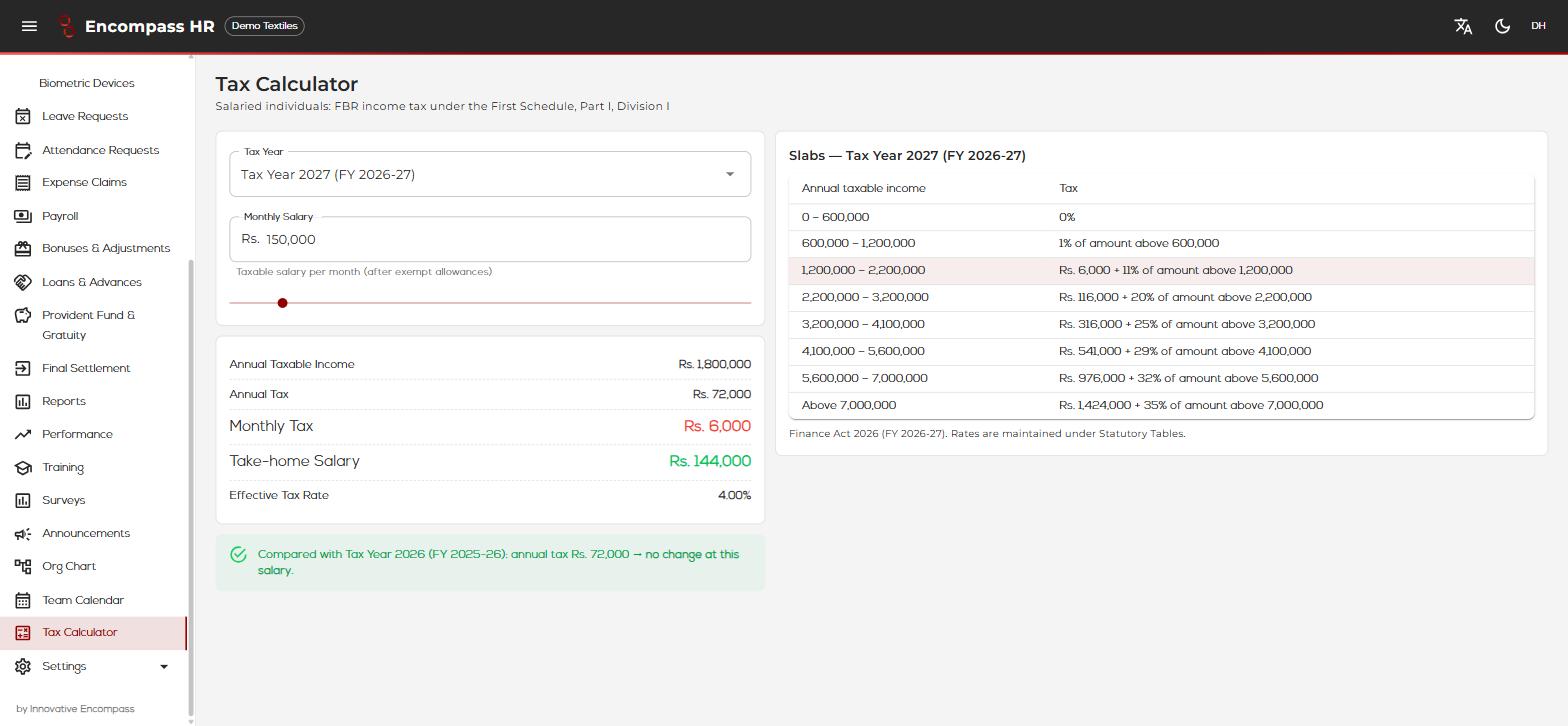This screenshot has width=1568, height=726.
Task: Go to Biometric Devices page
Action: point(87,84)
